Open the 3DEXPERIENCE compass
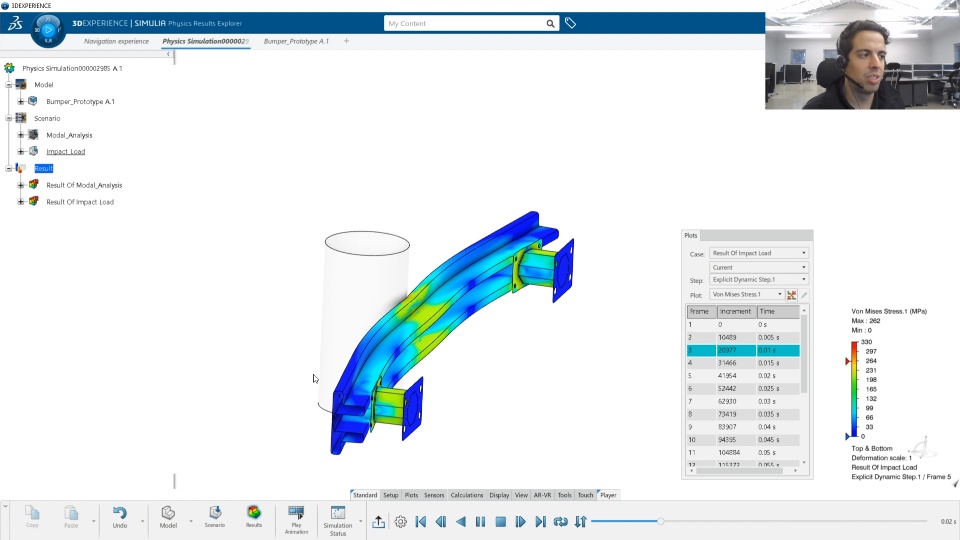The height and width of the screenshot is (540, 960). pyautogui.click(x=48, y=29)
